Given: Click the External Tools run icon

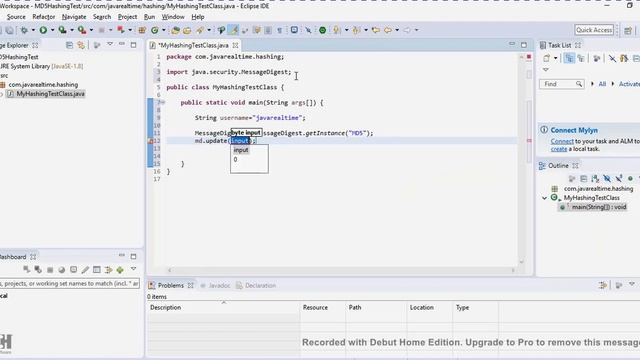Looking at the screenshot, I should [82, 30].
